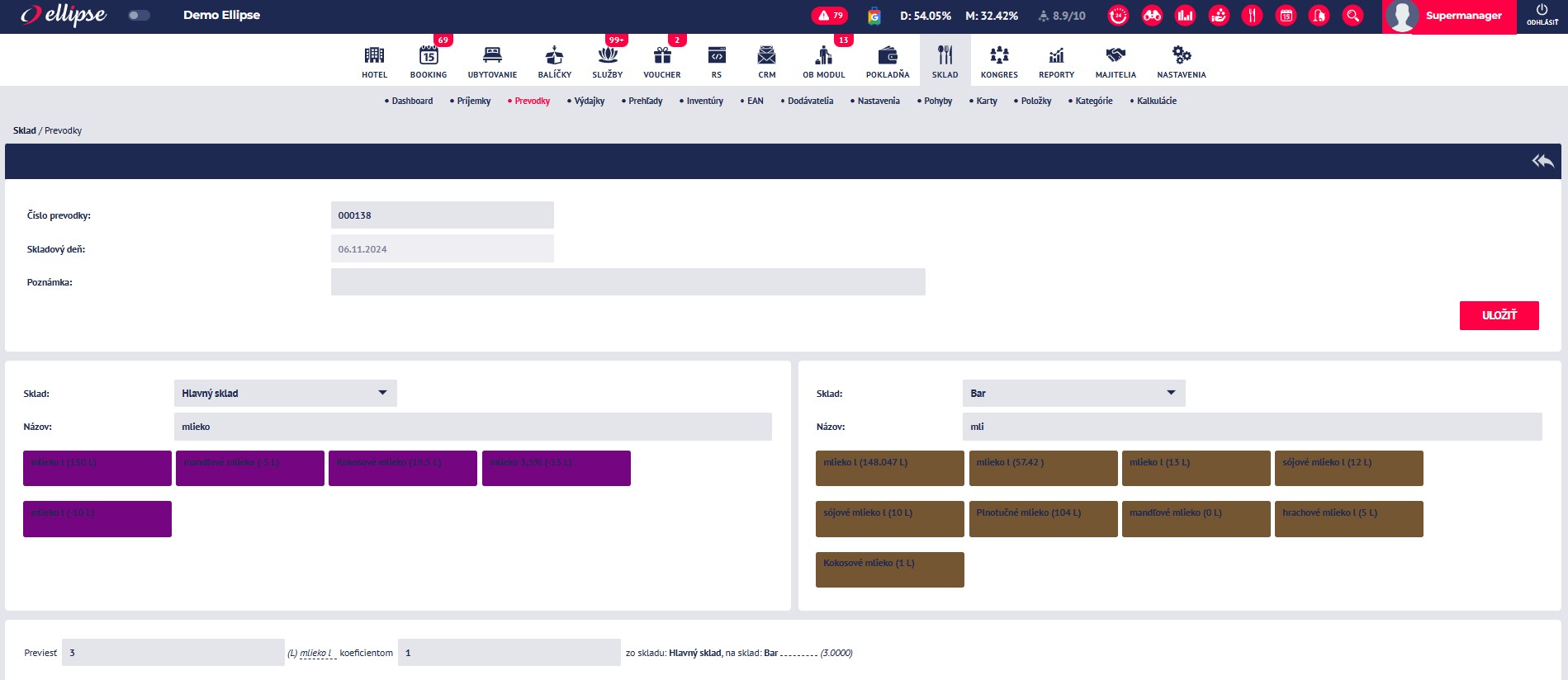Expand the Bar destination warehouse dropdown
The height and width of the screenshot is (680, 1568).
(1073, 394)
